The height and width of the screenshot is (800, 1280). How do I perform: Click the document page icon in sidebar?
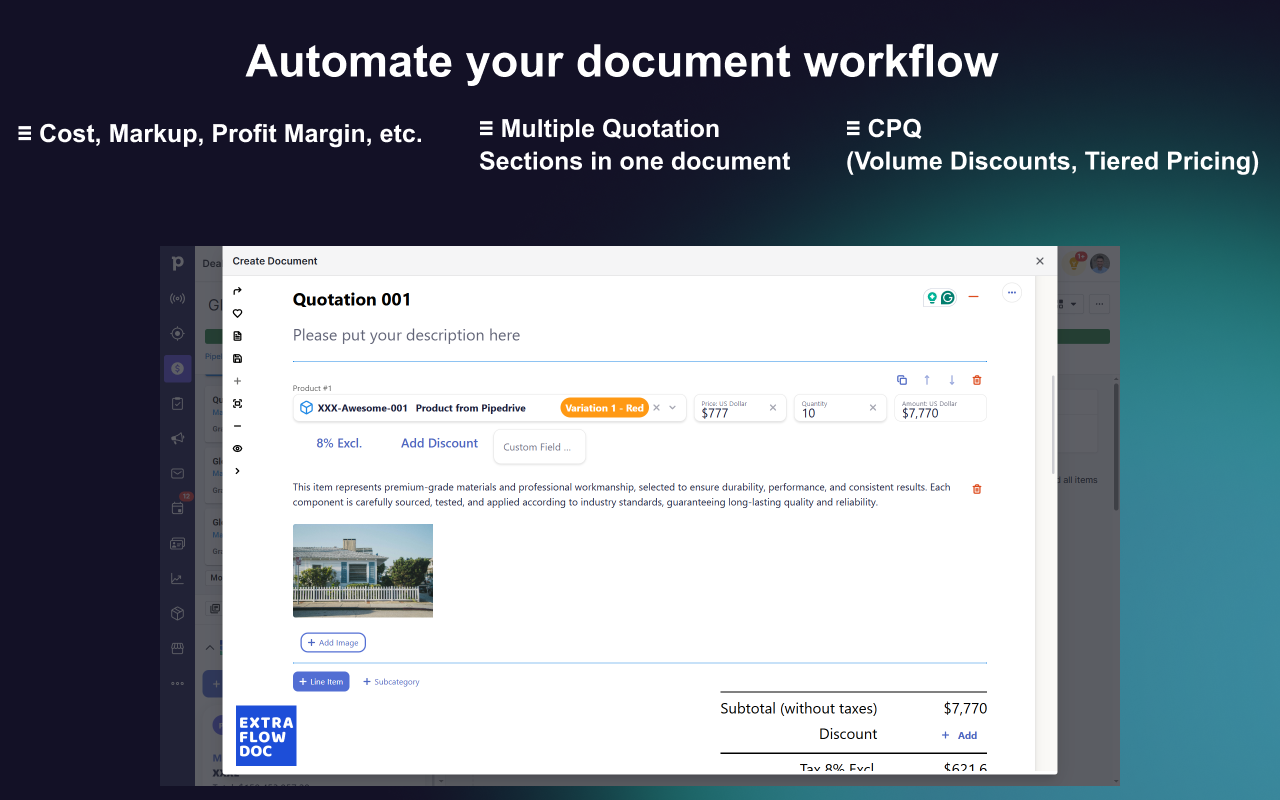click(x=237, y=336)
